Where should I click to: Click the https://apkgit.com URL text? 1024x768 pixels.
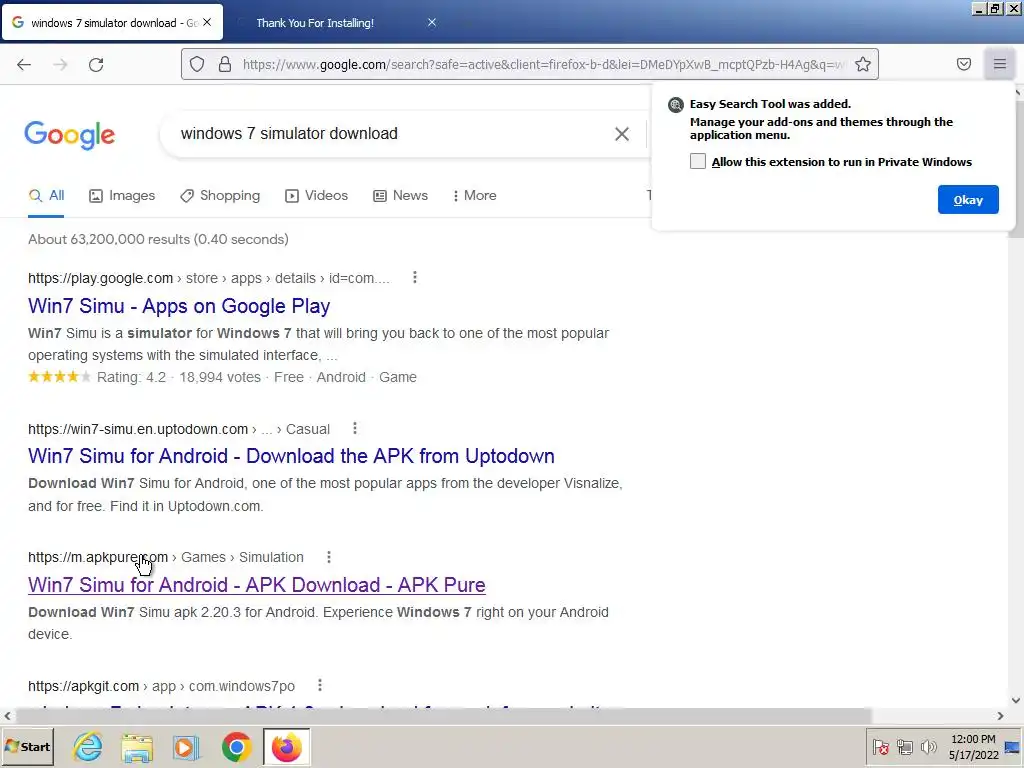click(x=84, y=686)
